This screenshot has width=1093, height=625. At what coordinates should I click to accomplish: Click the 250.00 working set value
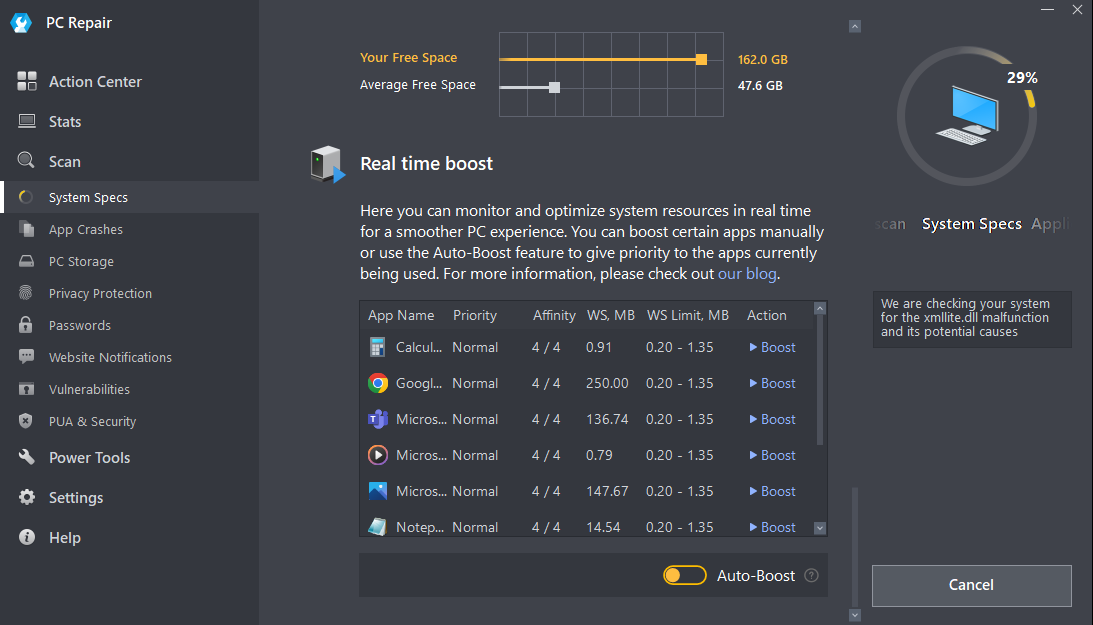[607, 383]
